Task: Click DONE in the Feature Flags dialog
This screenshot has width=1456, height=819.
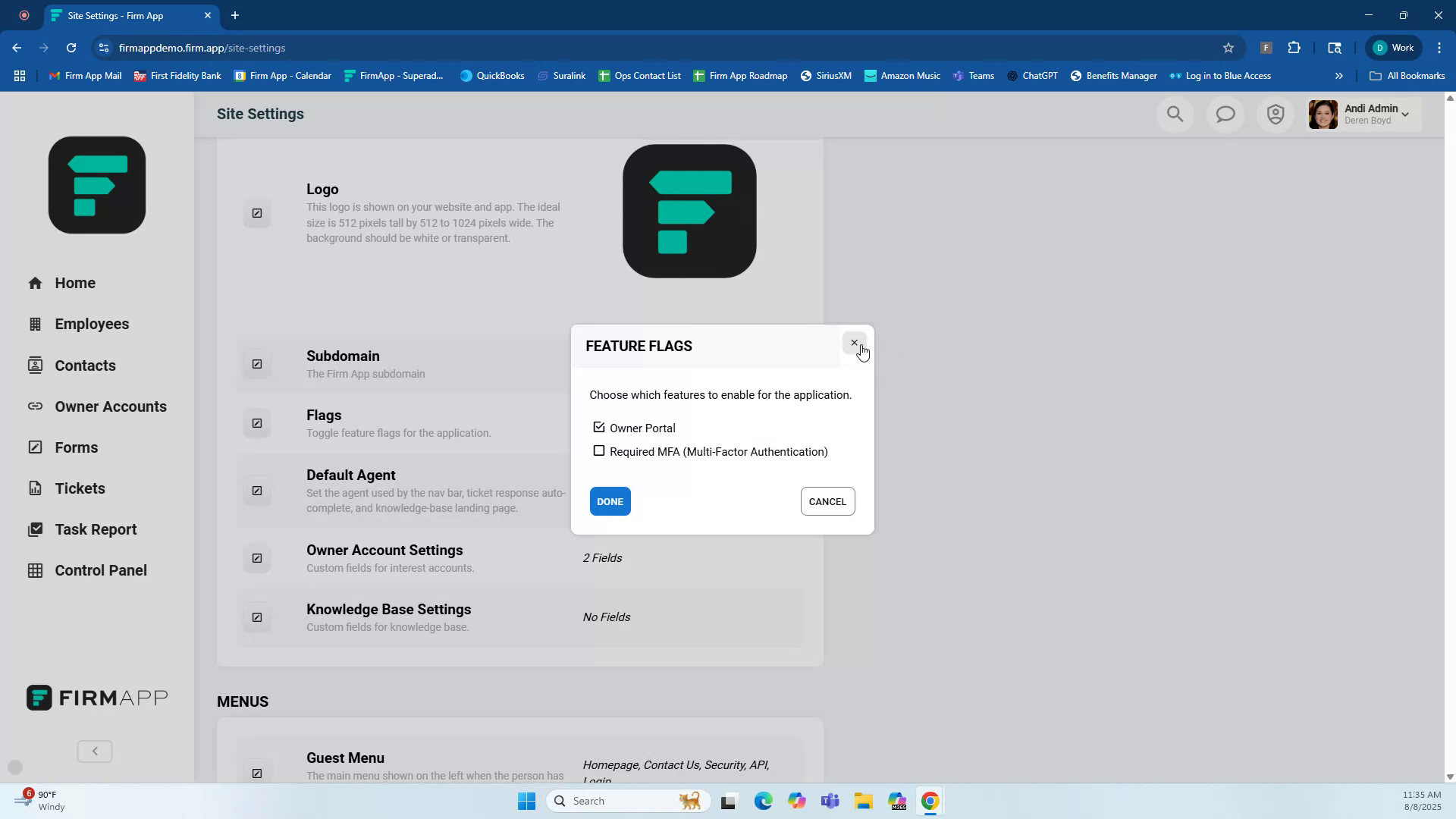Action: [610, 500]
